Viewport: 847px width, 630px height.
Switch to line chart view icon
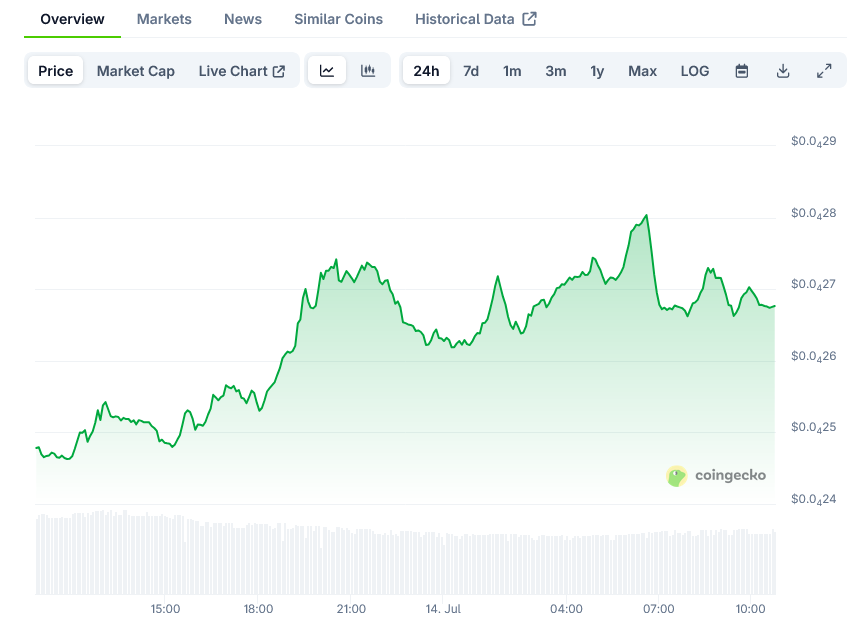(327, 71)
